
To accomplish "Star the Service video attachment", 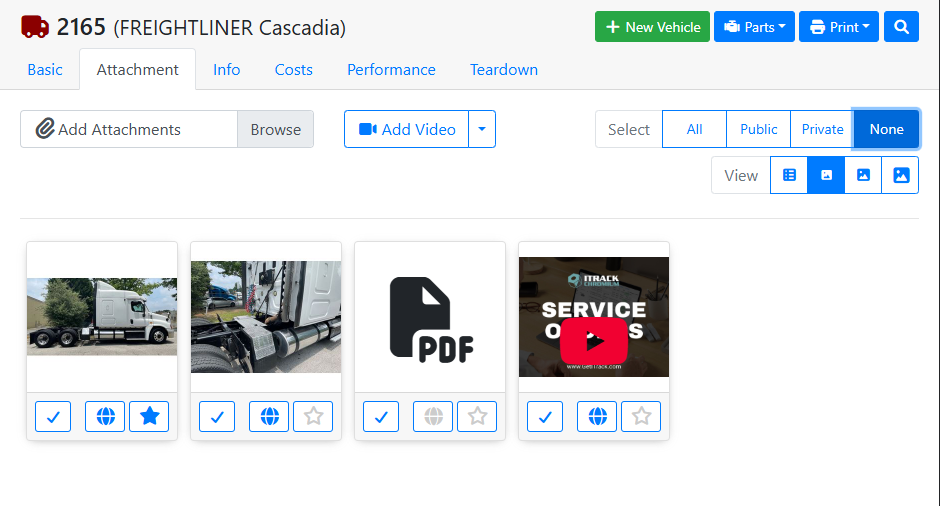I will (x=641, y=416).
